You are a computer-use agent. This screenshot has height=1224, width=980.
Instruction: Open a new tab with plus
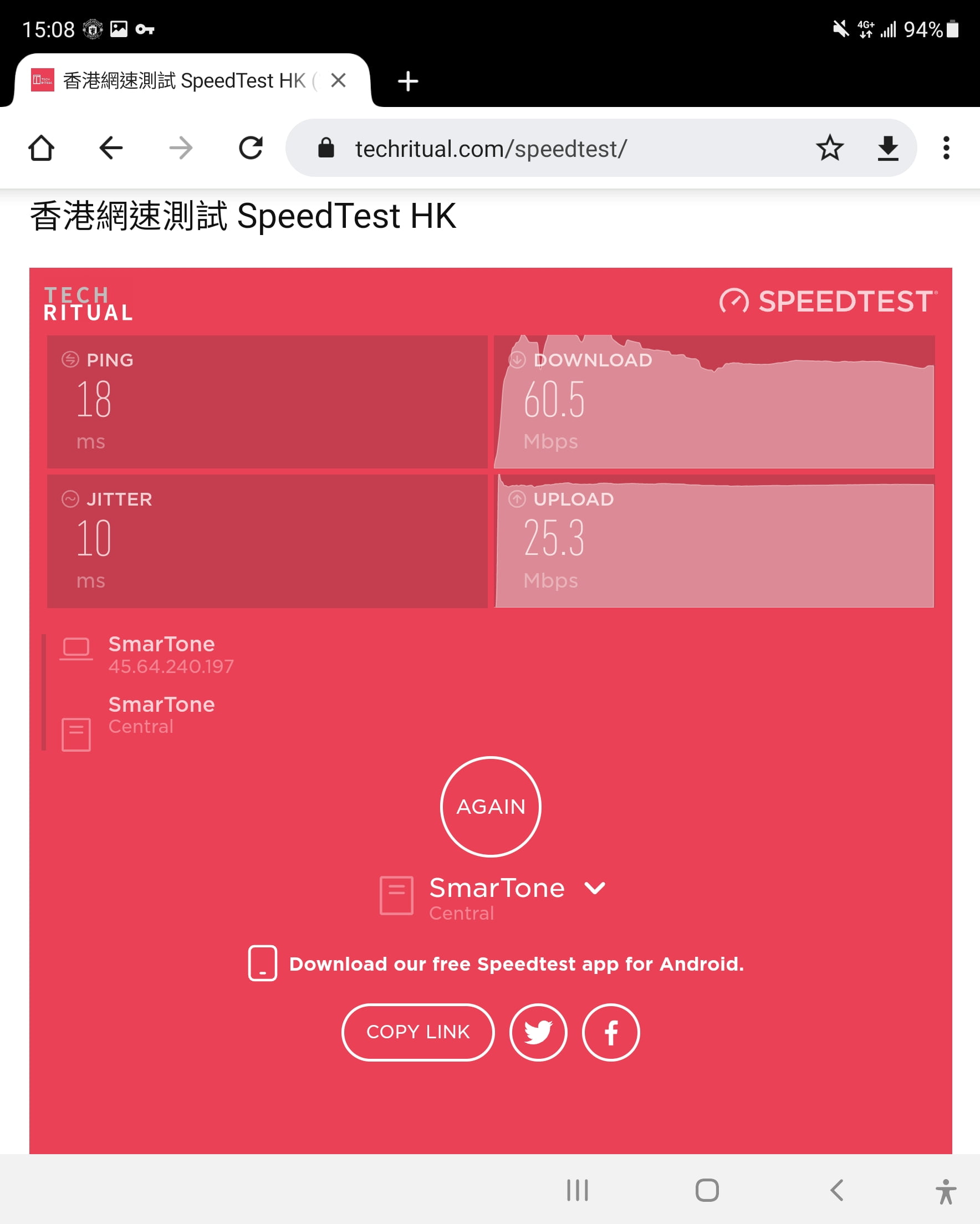tap(407, 80)
